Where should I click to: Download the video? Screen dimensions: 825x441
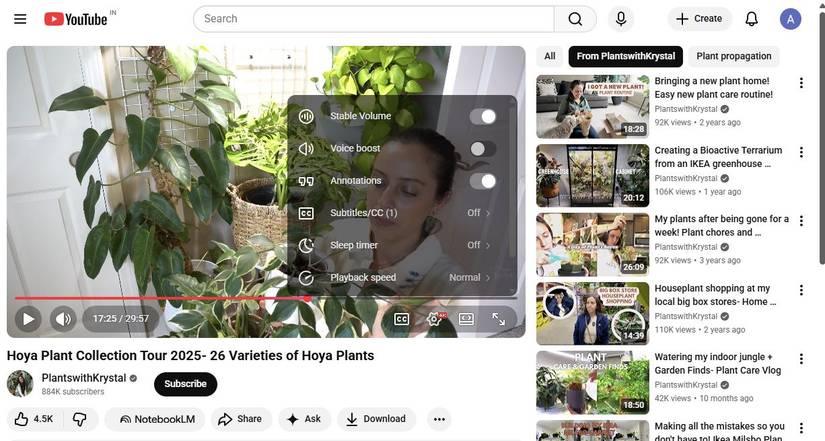tap(376, 419)
